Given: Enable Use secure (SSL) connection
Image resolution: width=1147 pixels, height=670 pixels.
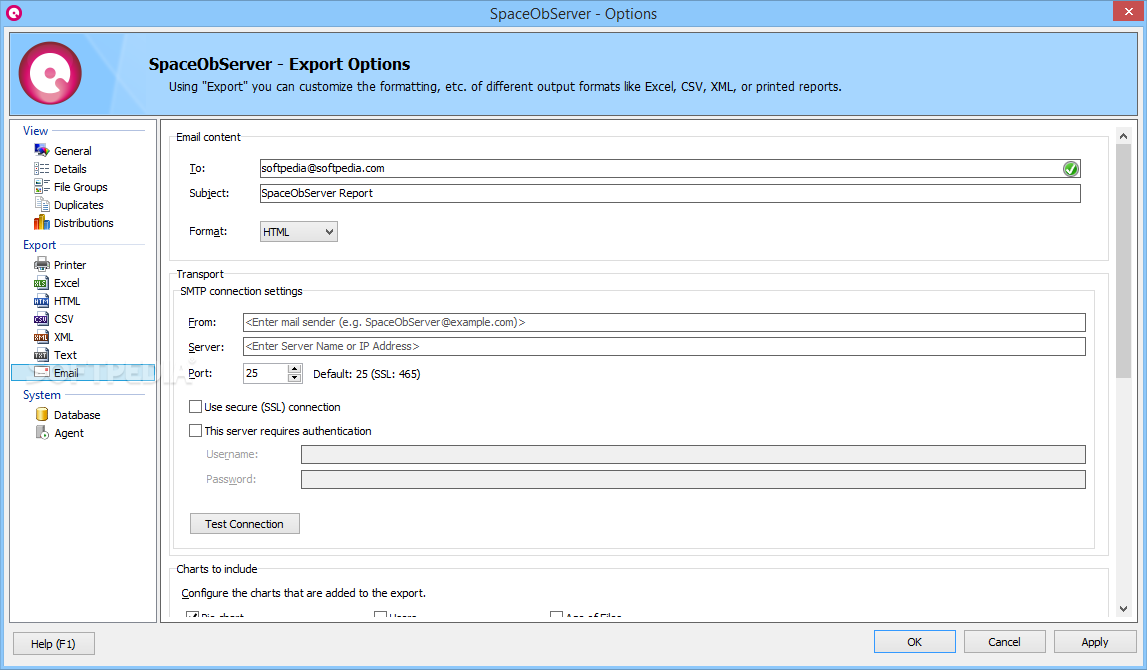Looking at the screenshot, I should click(265, 407).
